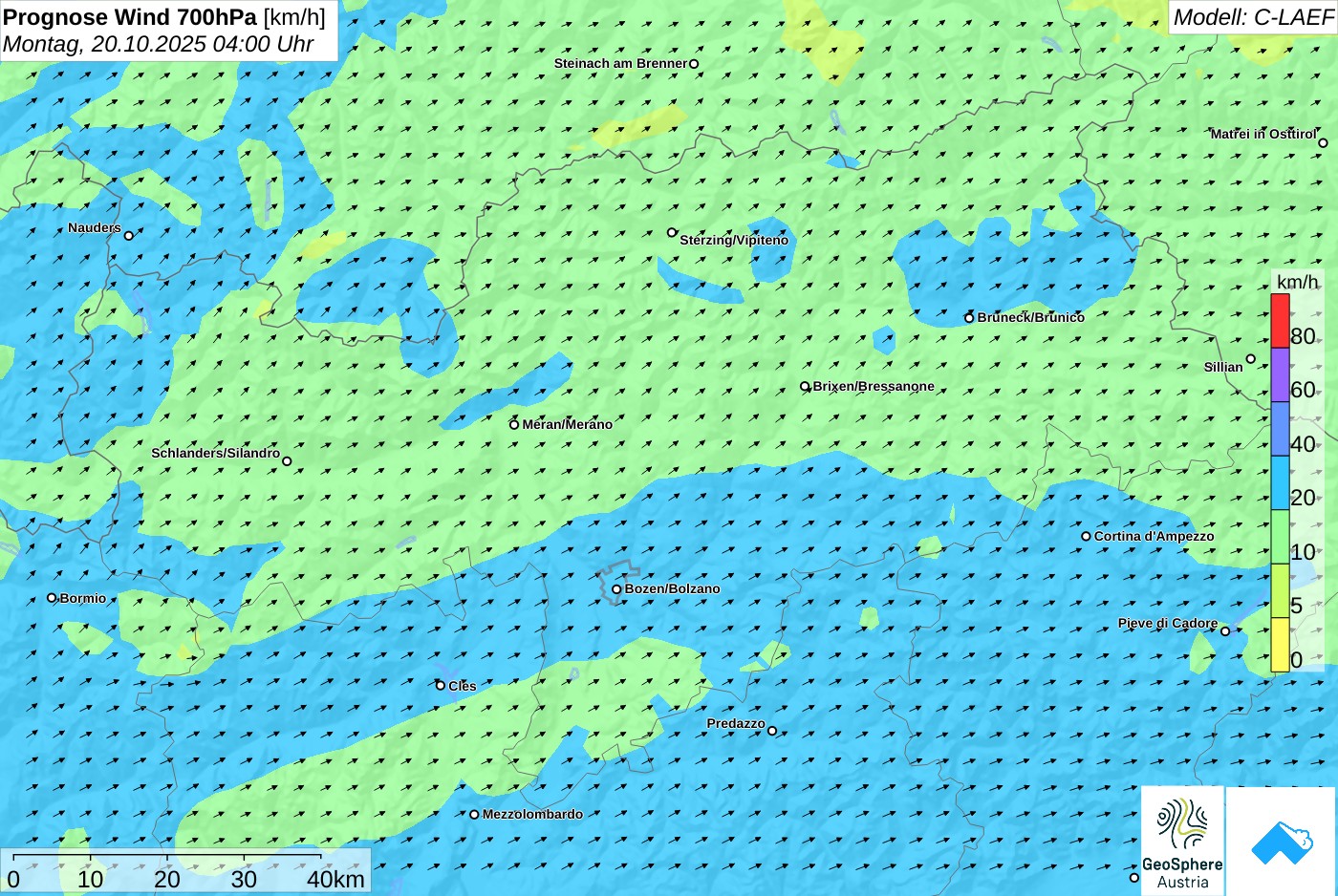The height and width of the screenshot is (896, 1338).
Task: Click the Matrei in Osttirol marker
Action: pos(1324,143)
